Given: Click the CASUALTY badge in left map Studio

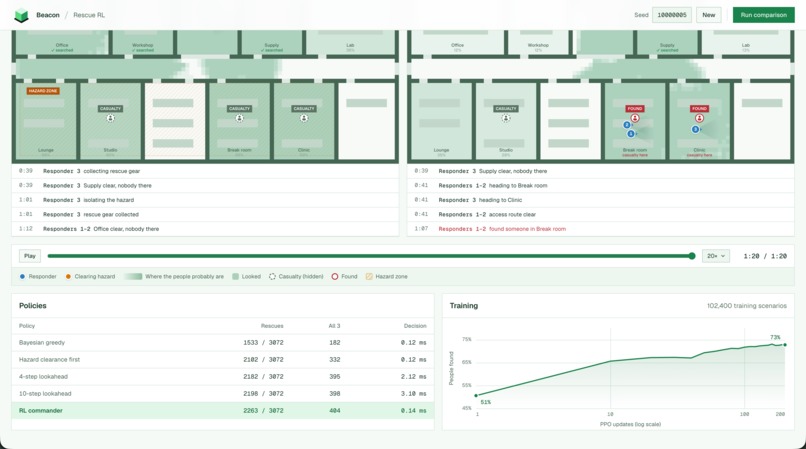Looking at the screenshot, I should click(111, 109).
